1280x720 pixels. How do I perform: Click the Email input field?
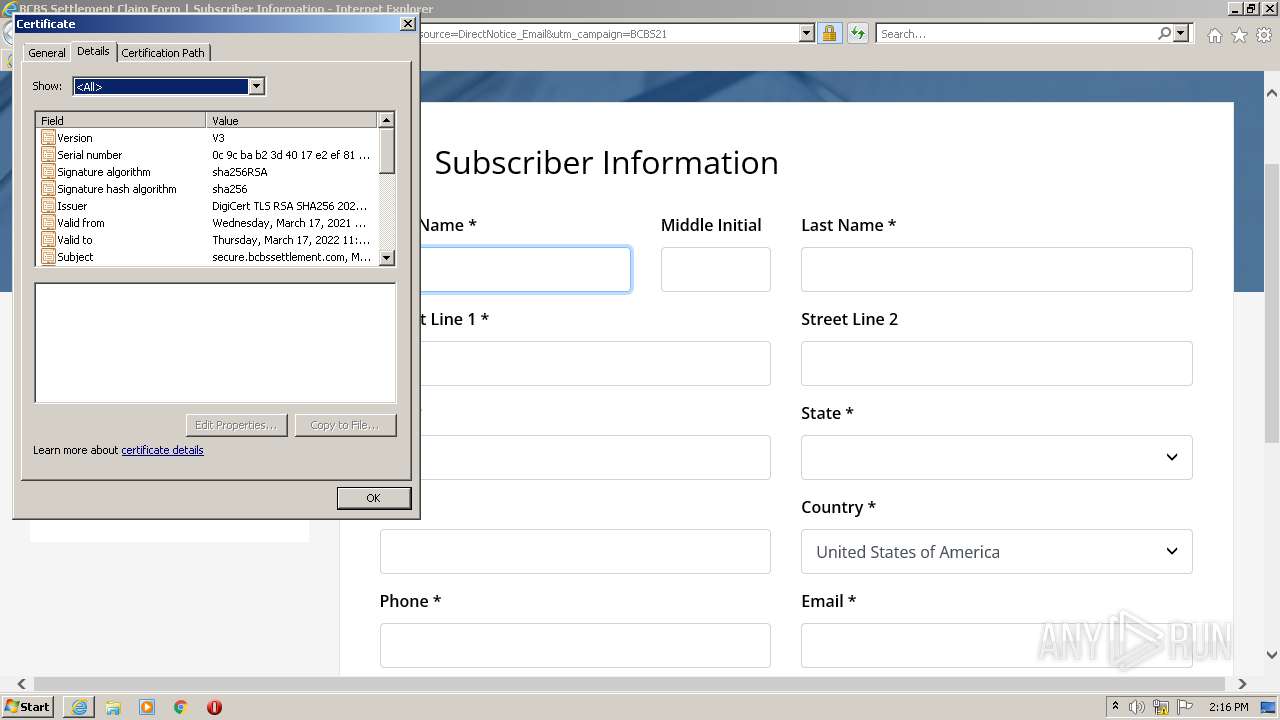[x=997, y=646]
